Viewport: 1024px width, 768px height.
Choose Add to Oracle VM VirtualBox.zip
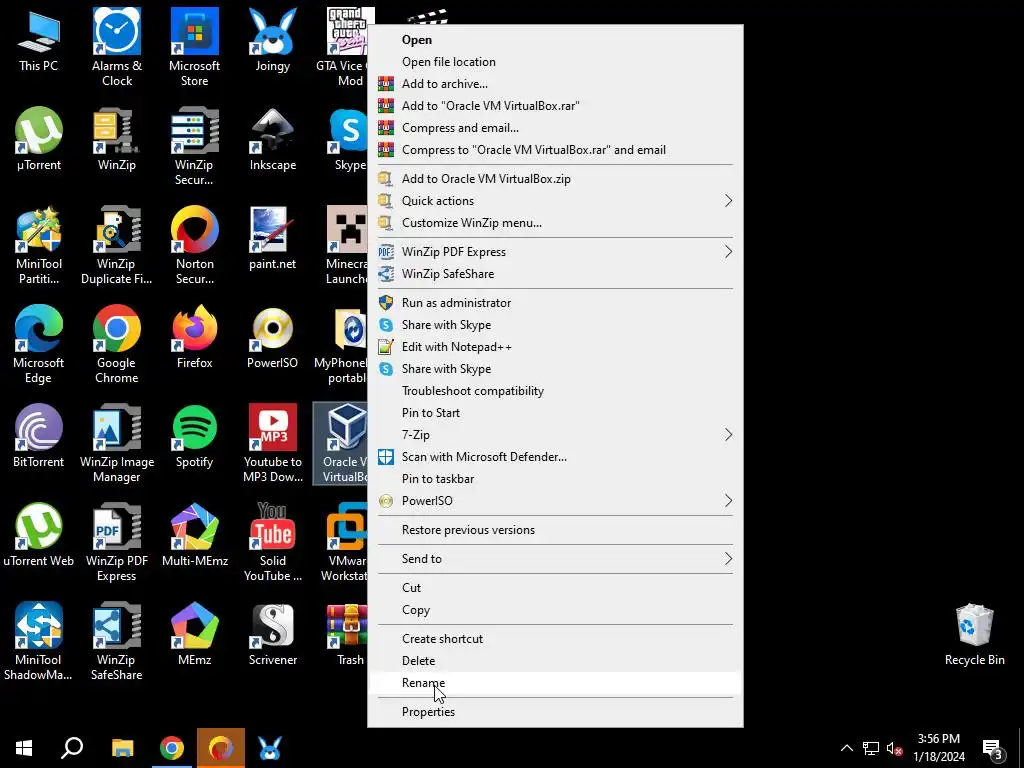coord(555,179)
